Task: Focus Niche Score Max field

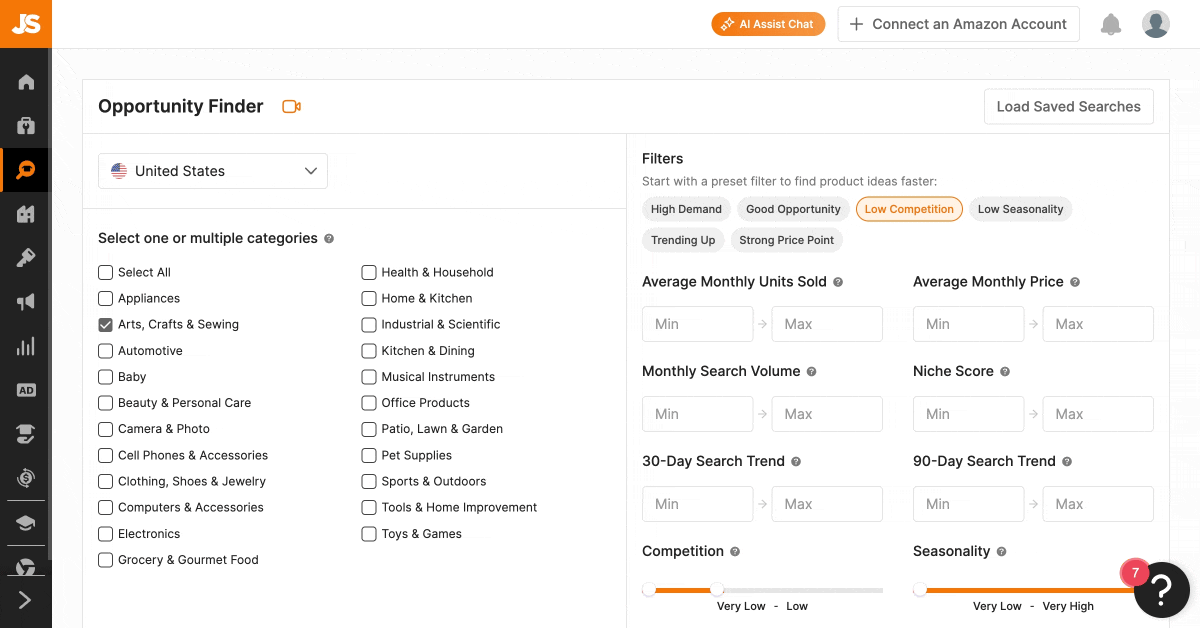Action: point(1098,414)
